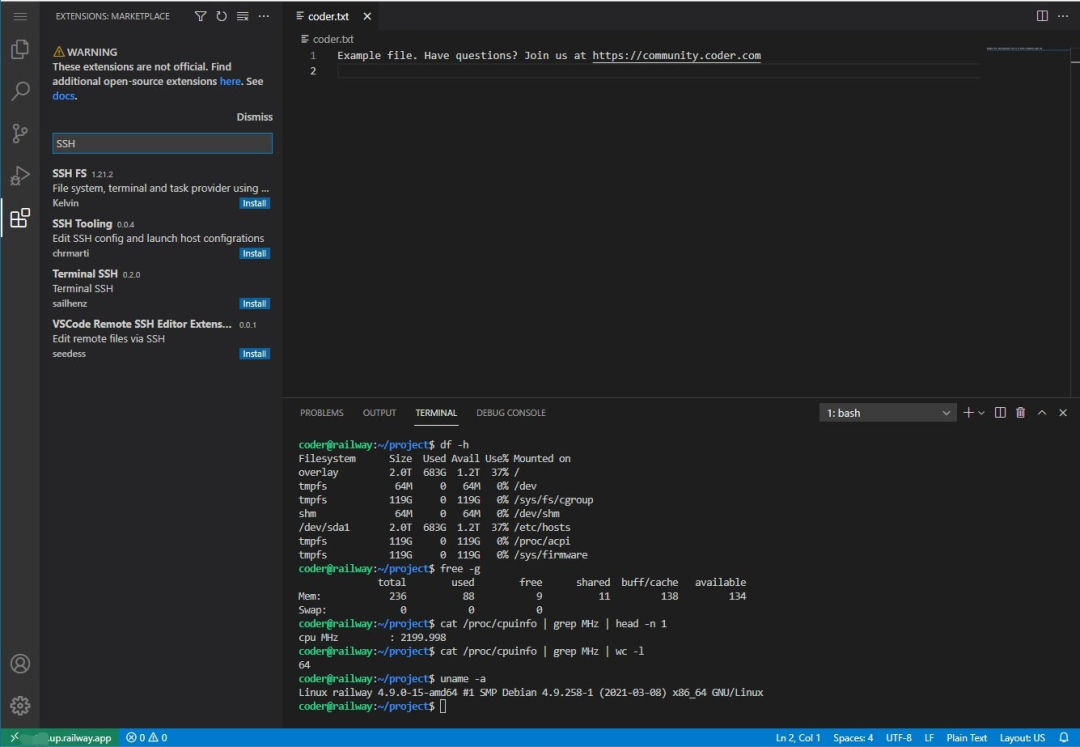Open Source Control from the activity bar

20,133
